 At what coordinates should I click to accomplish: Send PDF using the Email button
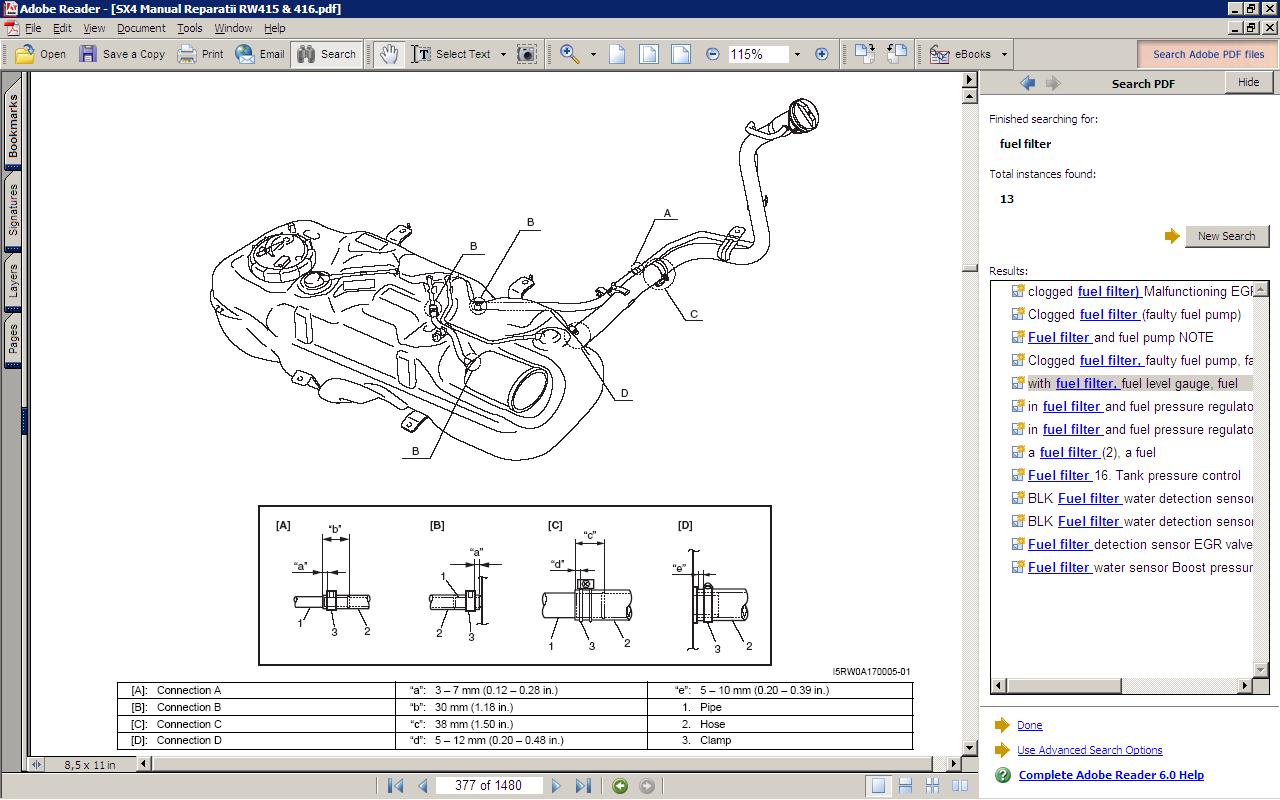pyautogui.click(x=260, y=54)
